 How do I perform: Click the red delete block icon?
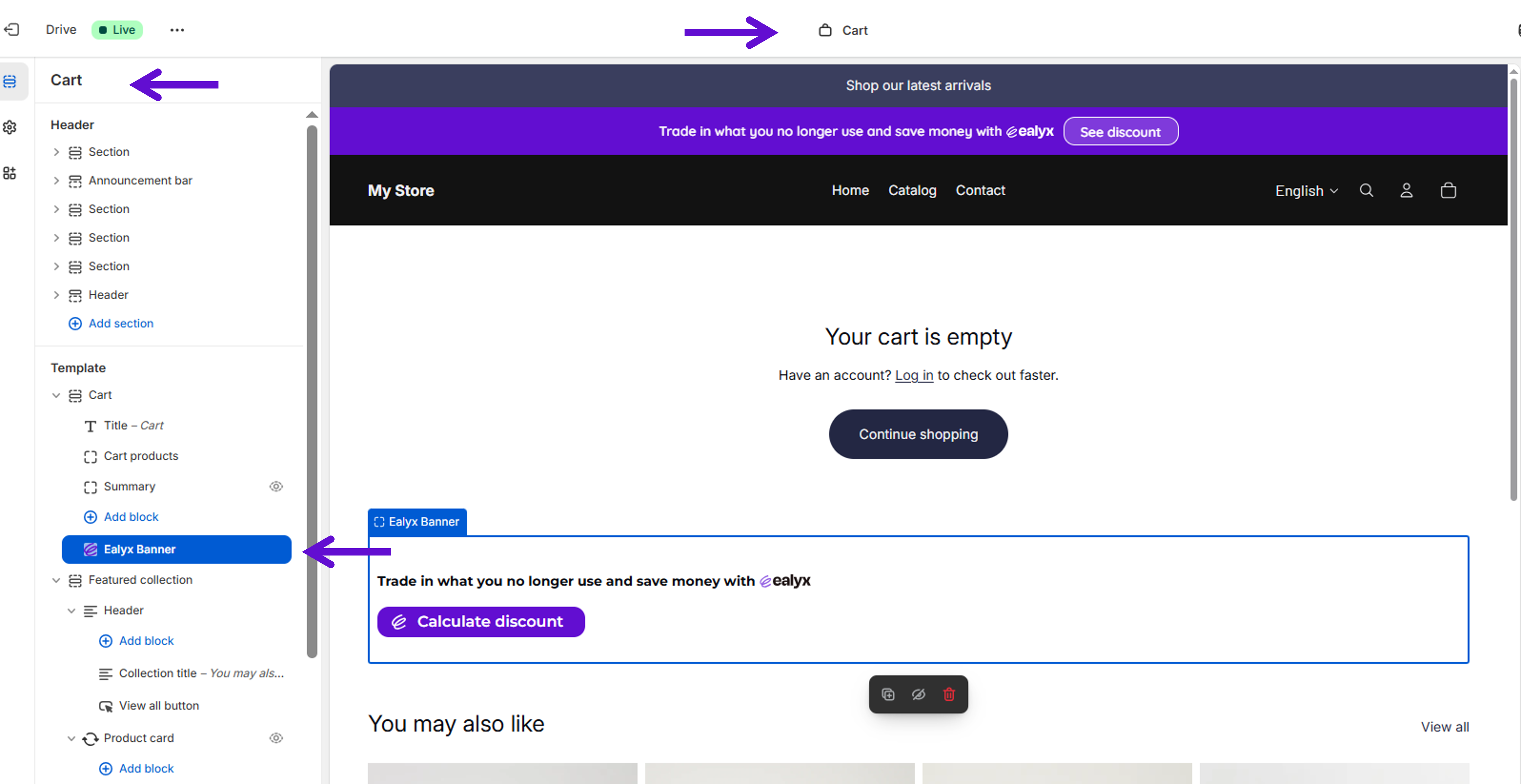coord(948,694)
